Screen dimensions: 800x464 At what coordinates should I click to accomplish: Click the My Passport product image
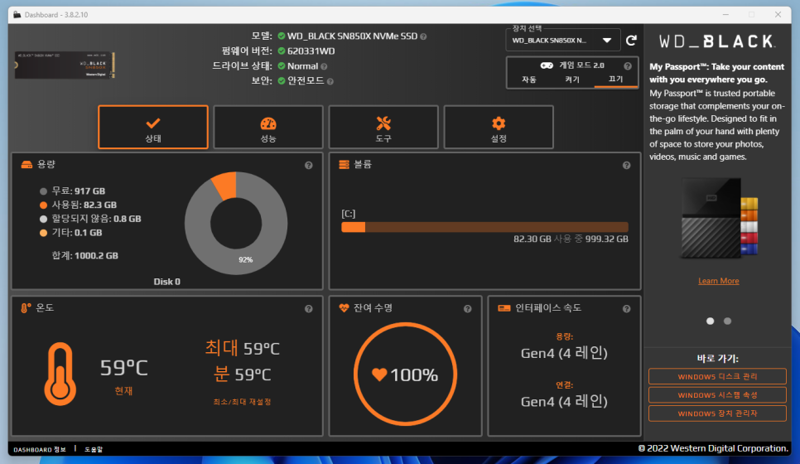(719, 218)
